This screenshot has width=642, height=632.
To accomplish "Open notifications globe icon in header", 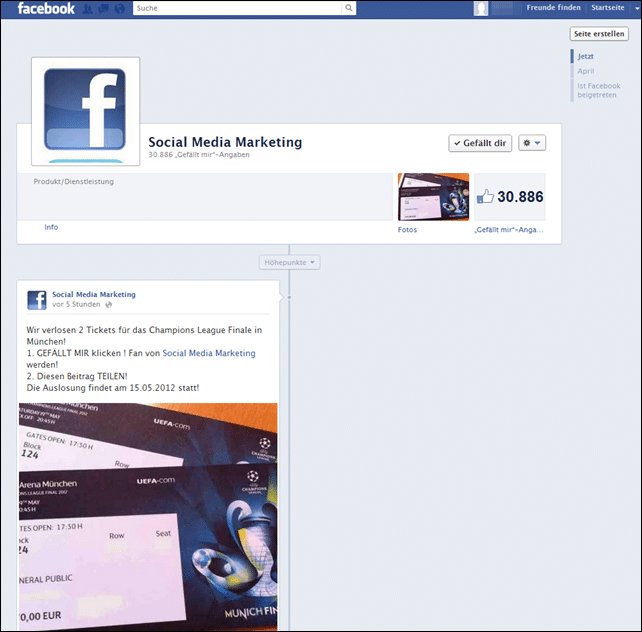I will (119, 9).
